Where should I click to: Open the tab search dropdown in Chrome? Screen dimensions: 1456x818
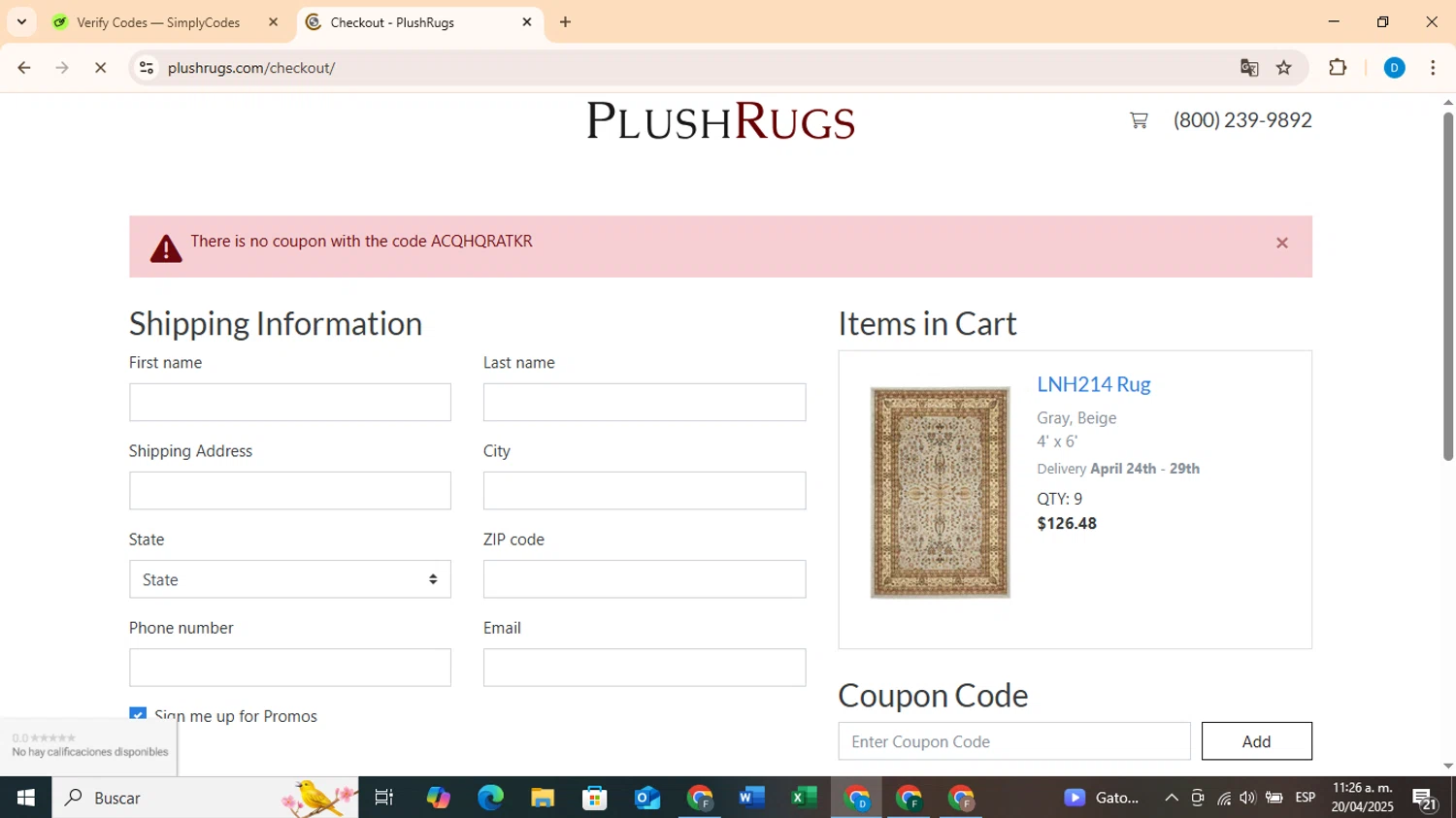coord(21,21)
